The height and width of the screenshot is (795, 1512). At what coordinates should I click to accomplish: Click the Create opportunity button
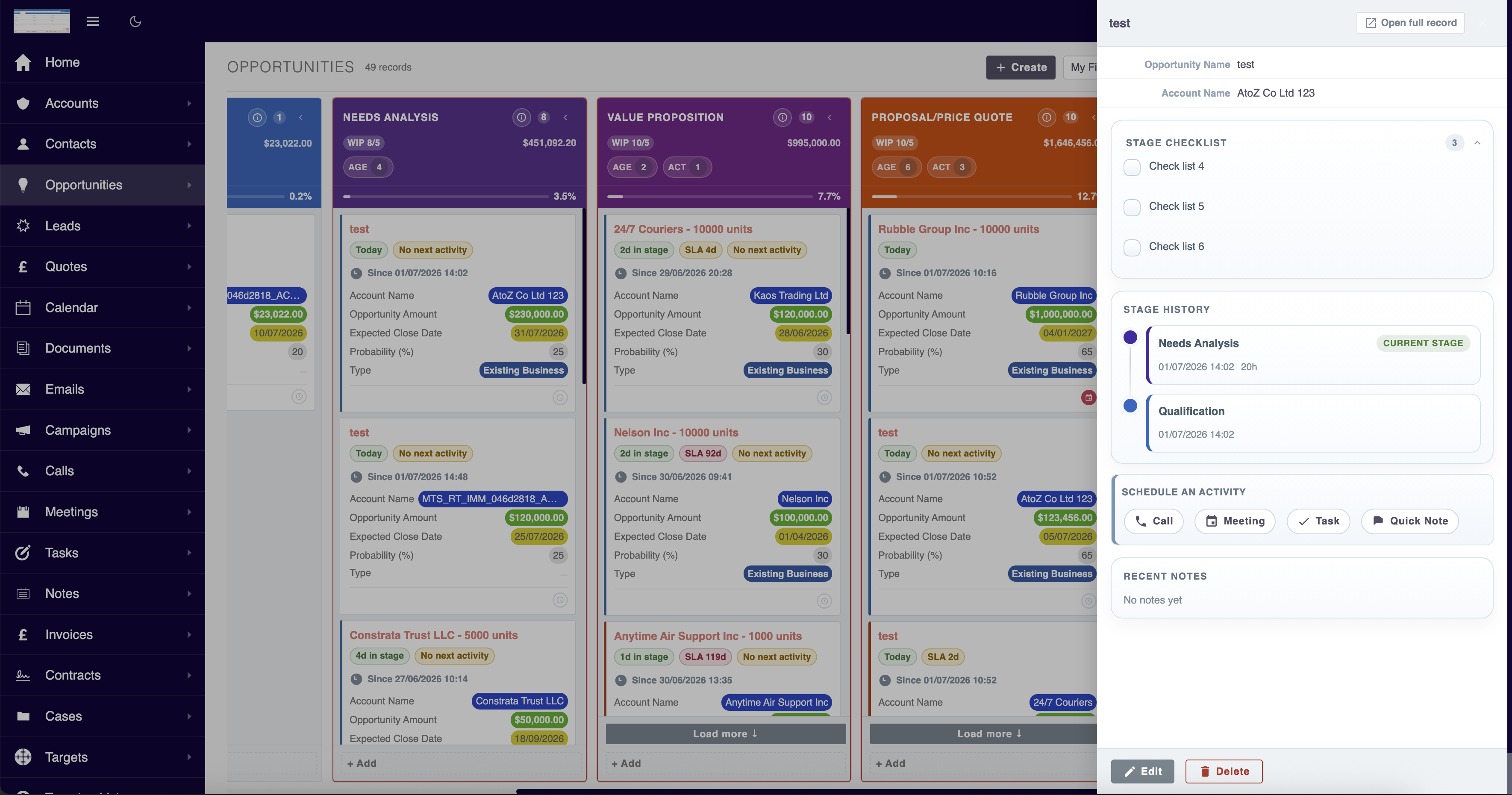tap(1021, 68)
